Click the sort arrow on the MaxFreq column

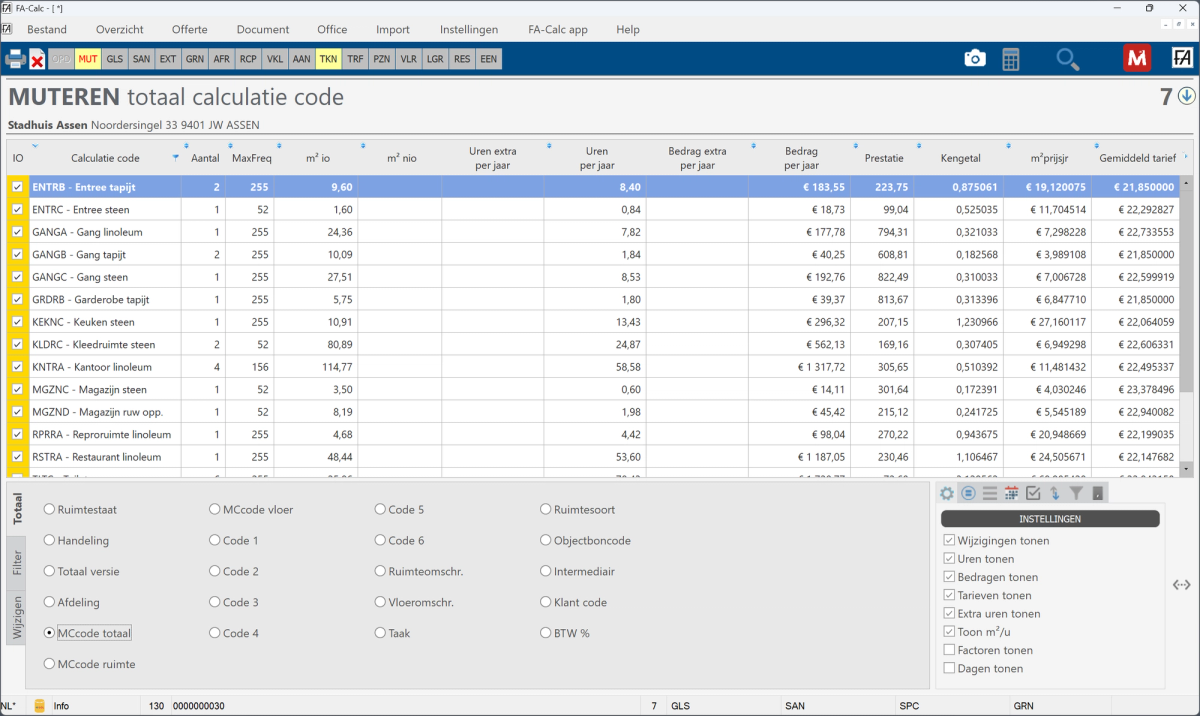click(x=229, y=146)
